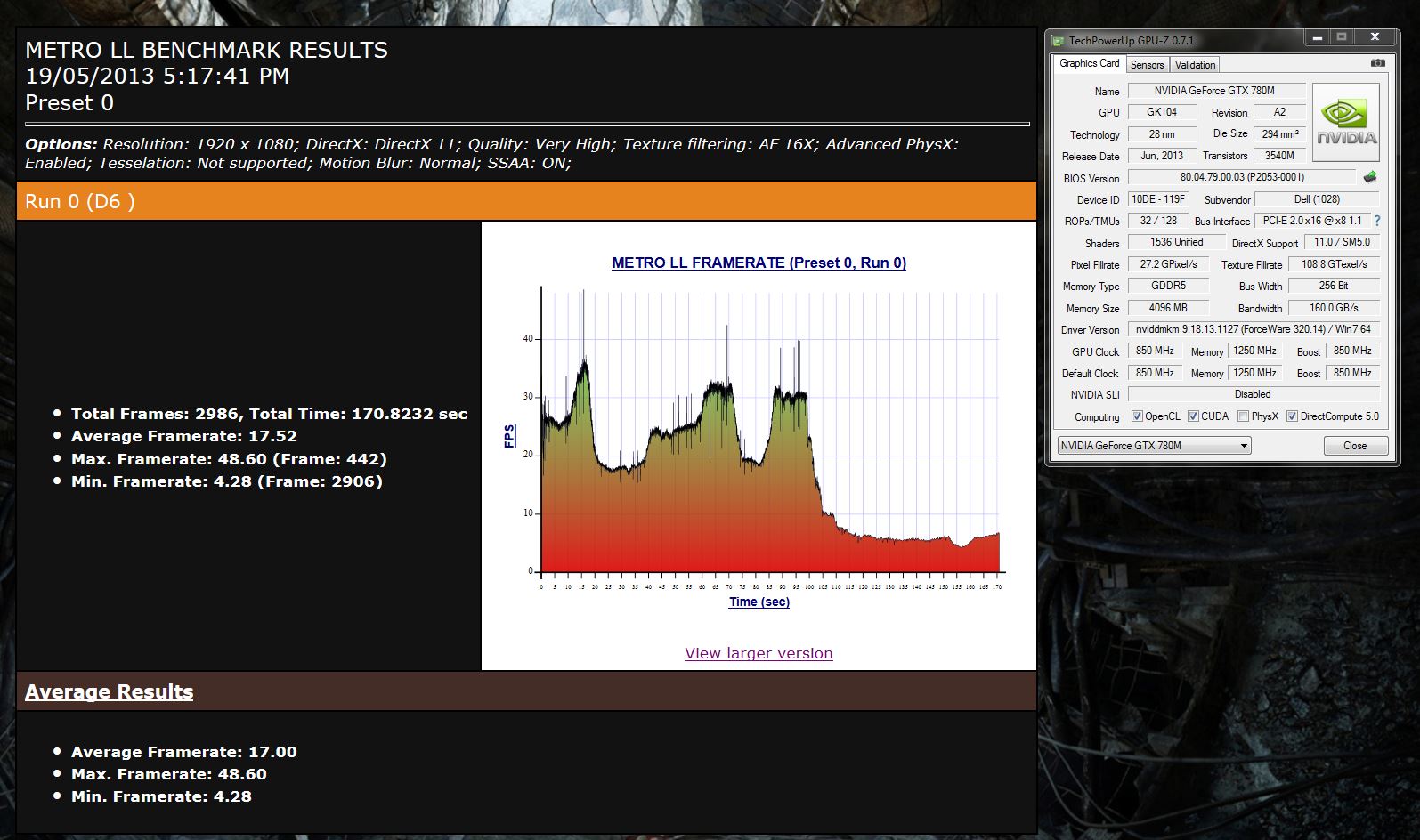
Task: Click the Driver Version value field
Action: (x=1254, y=329)
